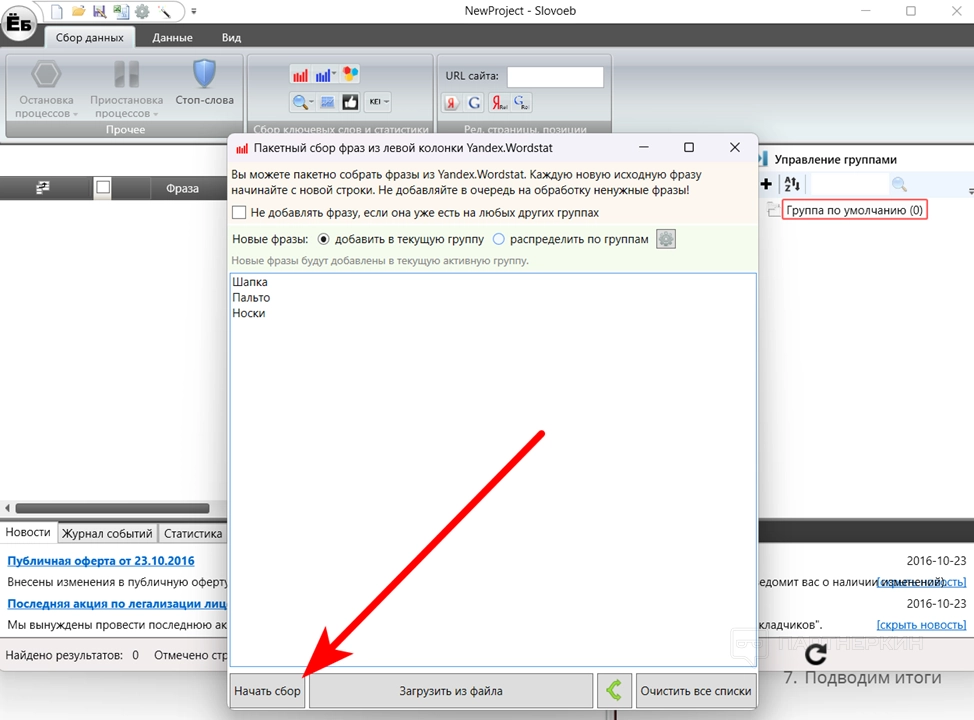Click the word Носки in phrase list

[x=248, y=313]
